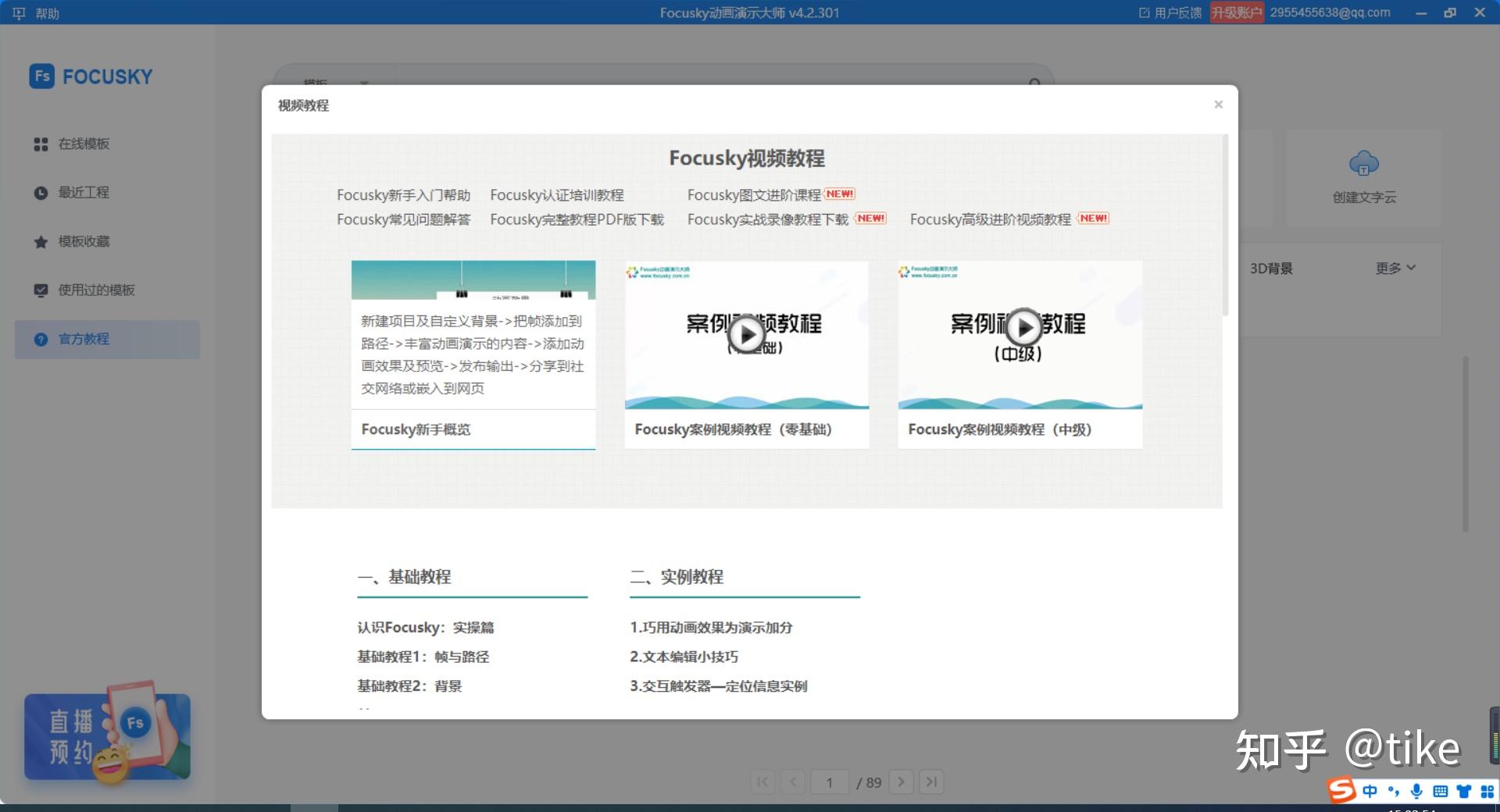Select the 官方教程 tutorials question-mark icon
Viewport: 1500px width, 812px height.
coord(40,339)
